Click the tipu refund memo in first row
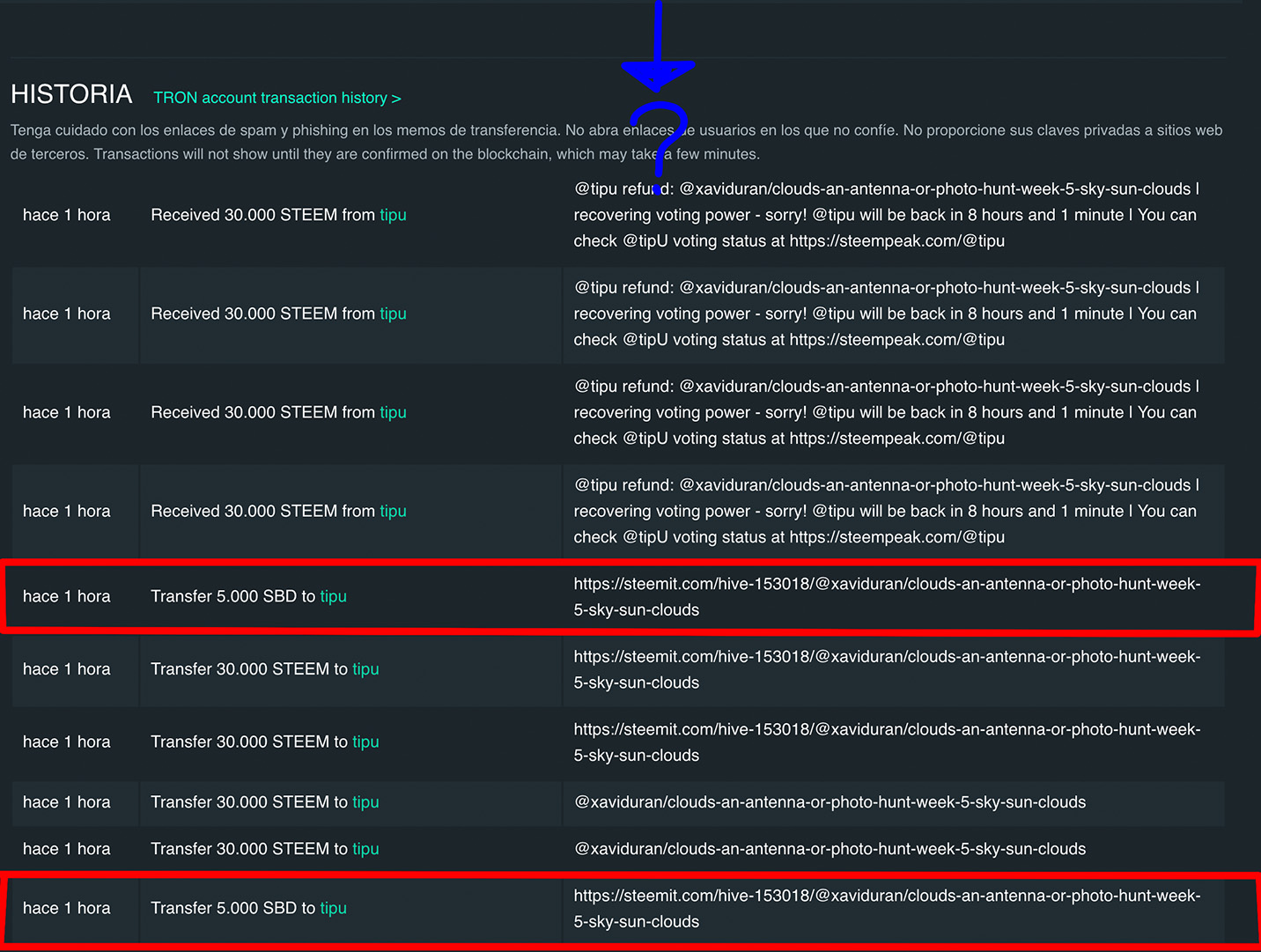Viewport: 1261px width, 952px height. (x=886, y=215)
